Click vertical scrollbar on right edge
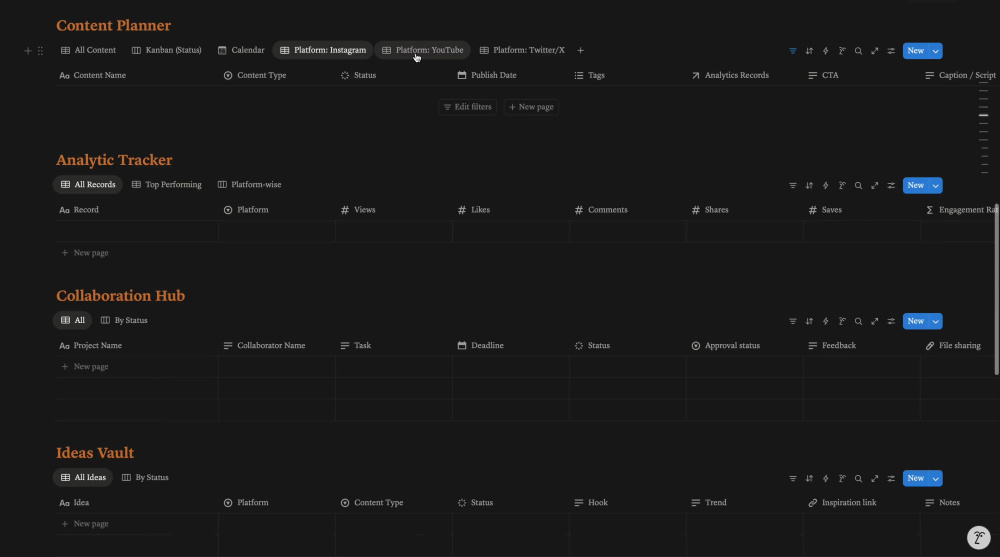The width and height of the screenshot is (1000, 557). (x=996, y=290)
